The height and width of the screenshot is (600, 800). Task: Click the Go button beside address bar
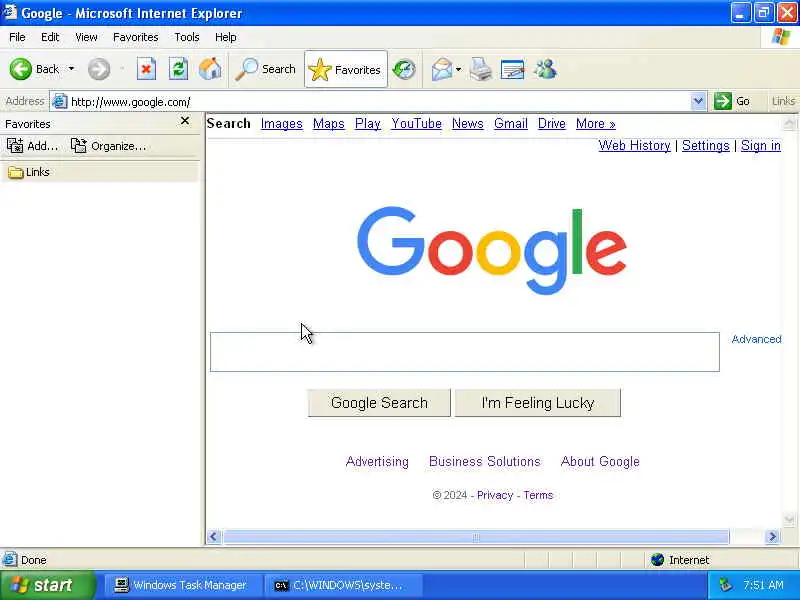coord(733,102)
